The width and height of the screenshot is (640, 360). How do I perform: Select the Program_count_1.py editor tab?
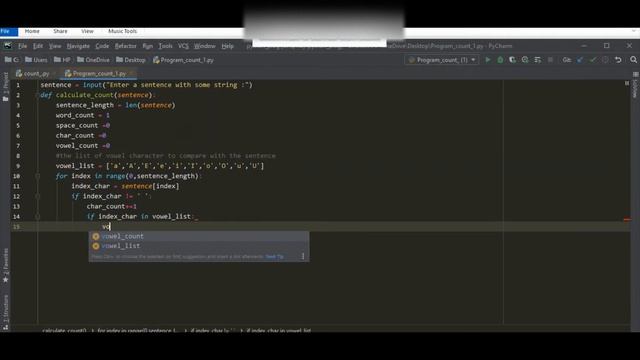(x=98, y=73)
